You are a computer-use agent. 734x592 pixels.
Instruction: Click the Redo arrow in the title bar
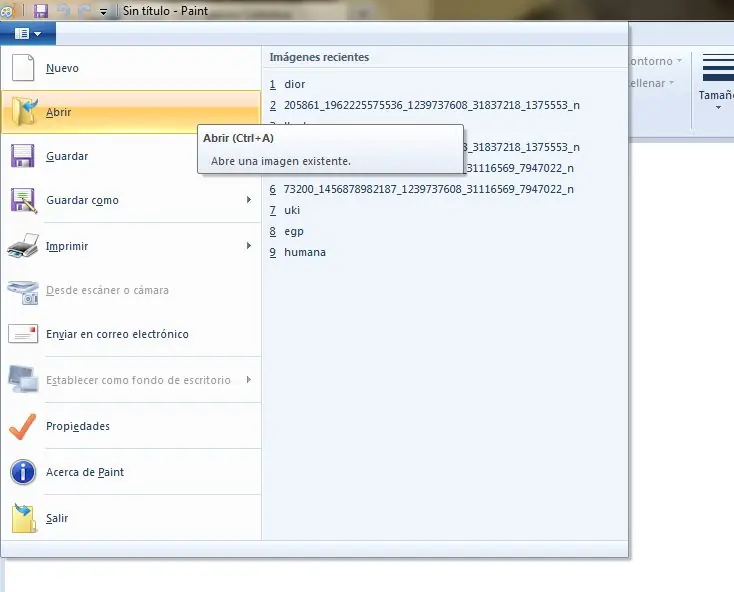point(84,10)
